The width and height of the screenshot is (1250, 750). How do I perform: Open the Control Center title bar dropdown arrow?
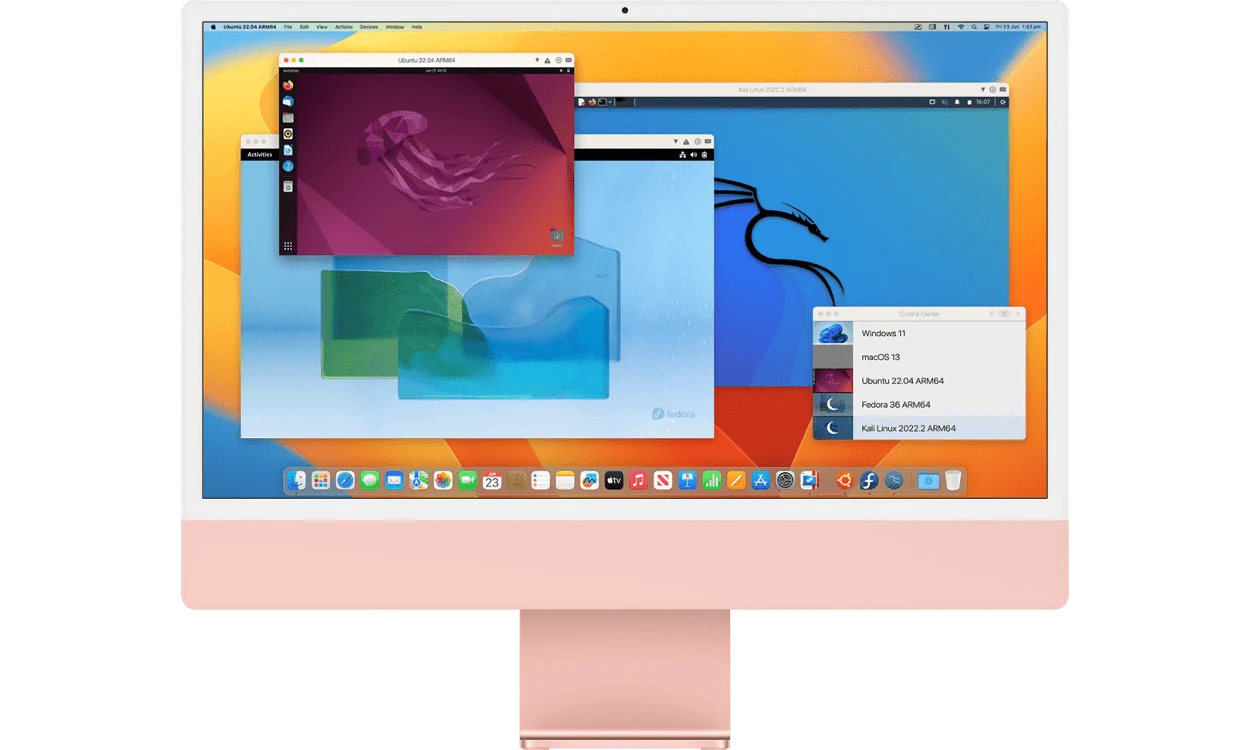click(x=1018, y=314)
